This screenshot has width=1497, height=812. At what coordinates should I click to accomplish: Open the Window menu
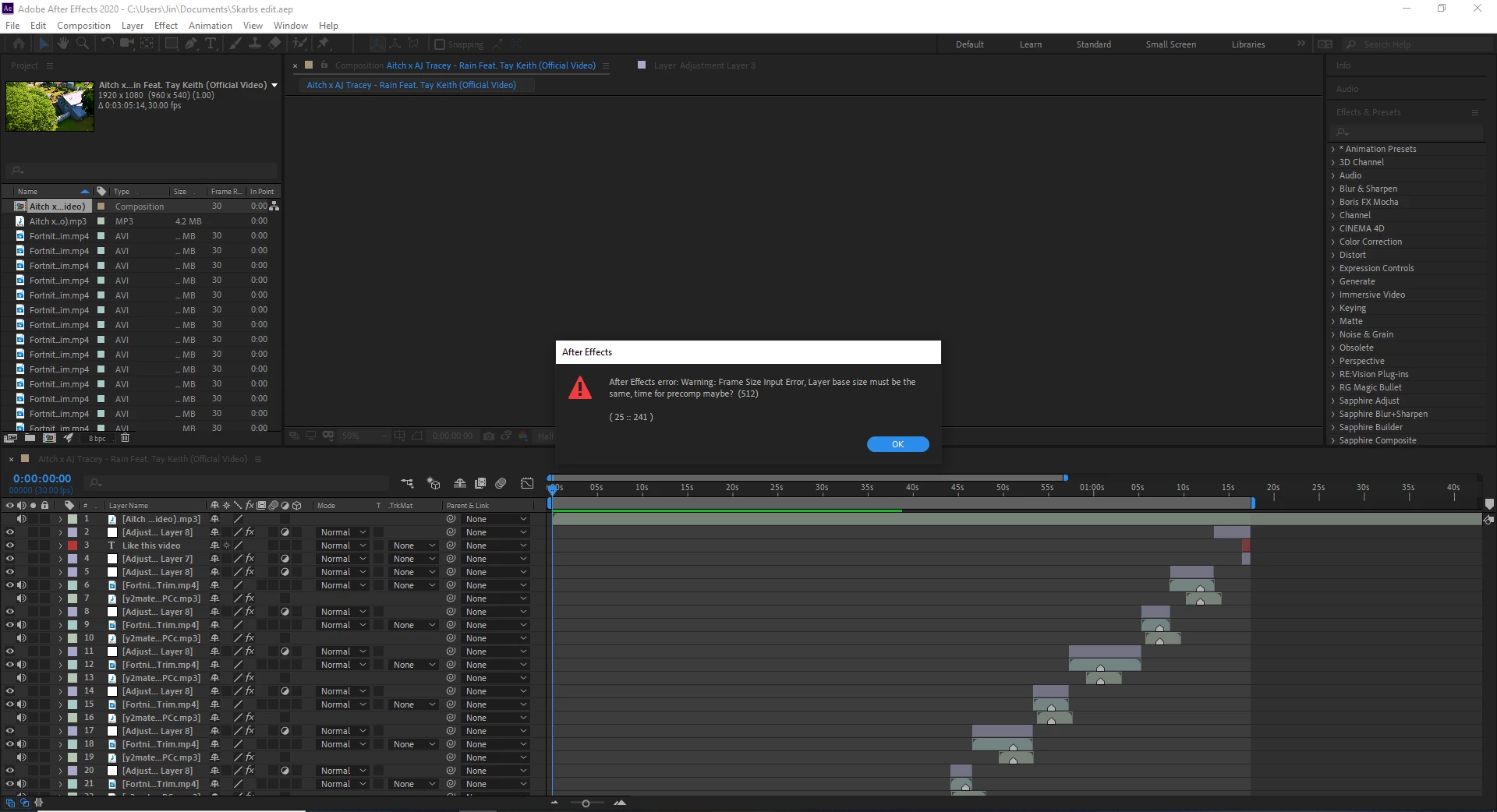point(291,25)
